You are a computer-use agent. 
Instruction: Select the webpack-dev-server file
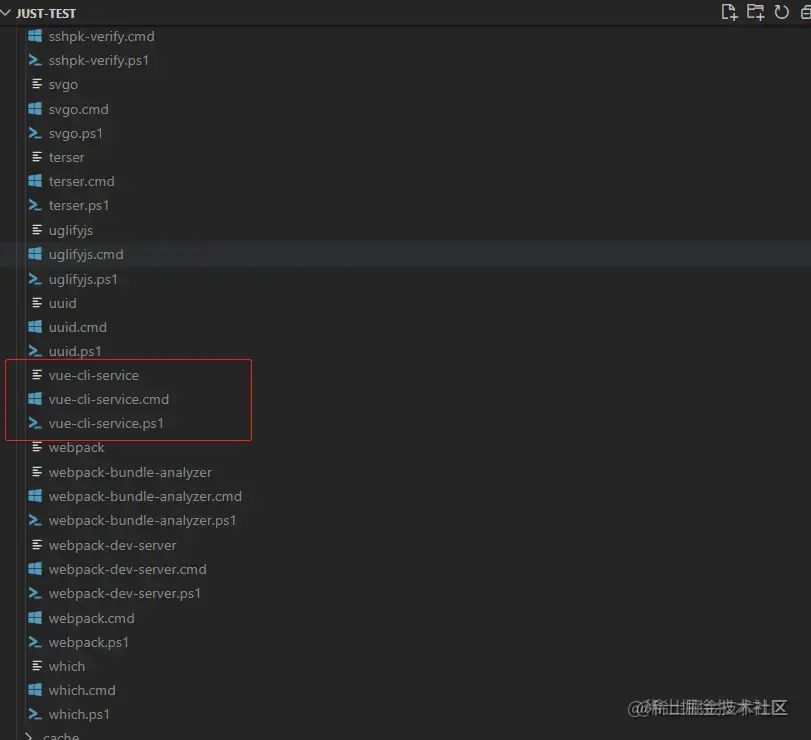(113, 545)
